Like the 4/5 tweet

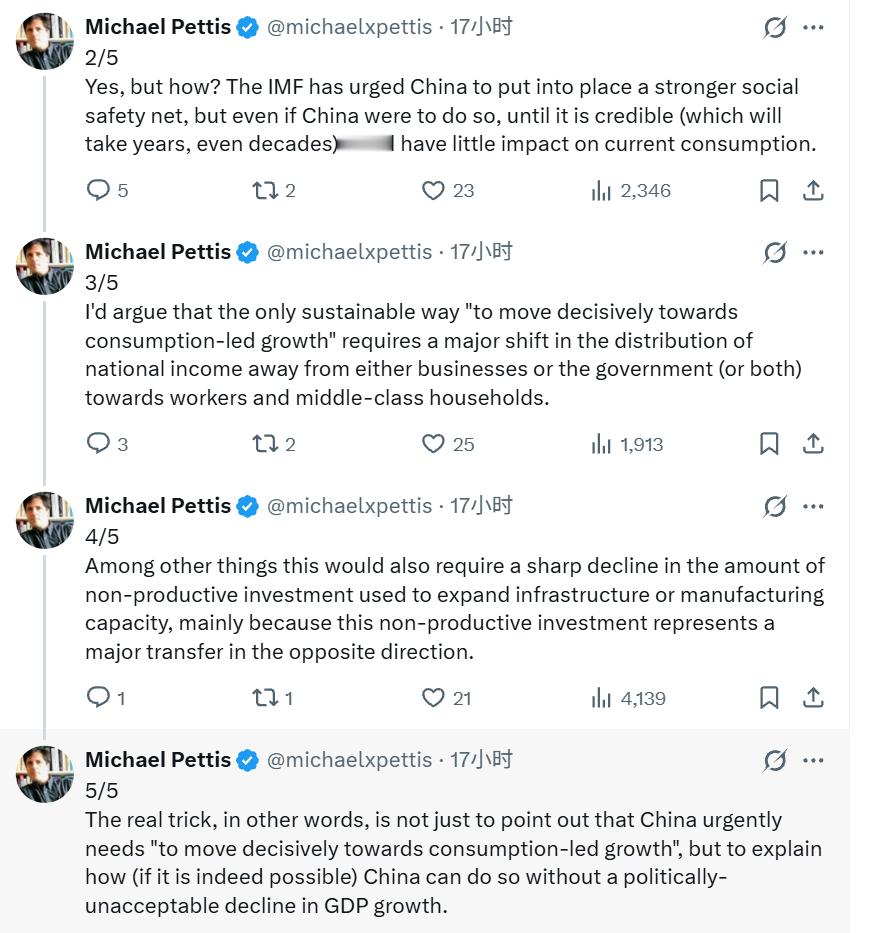433,698
